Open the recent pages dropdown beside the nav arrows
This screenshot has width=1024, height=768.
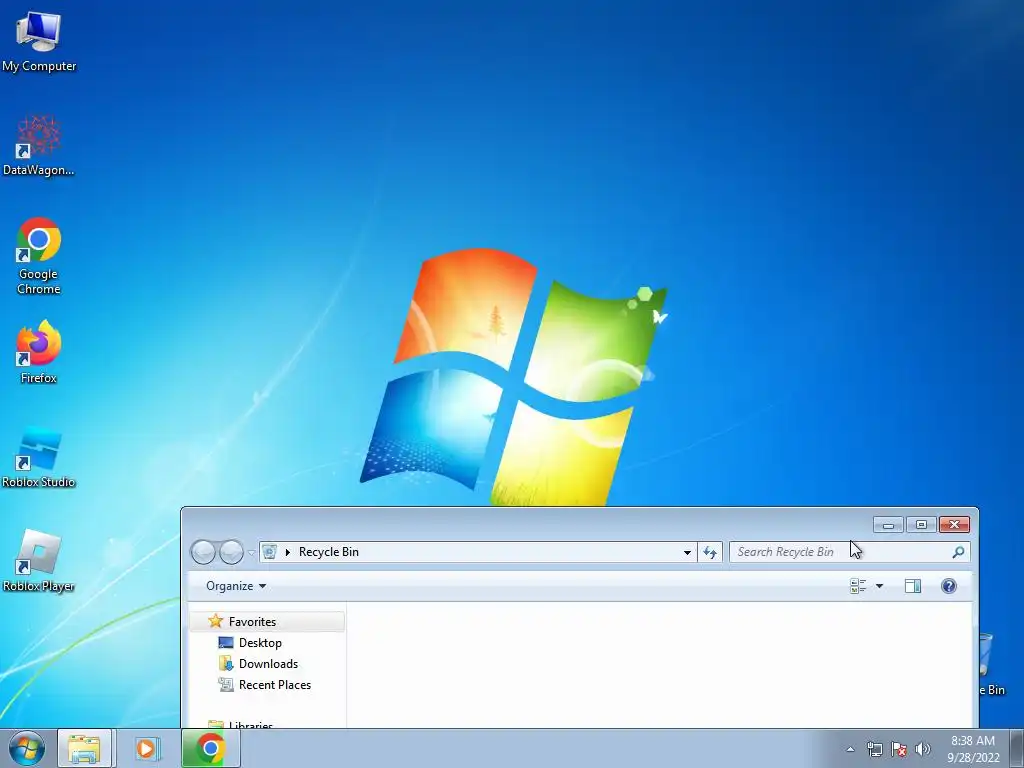[x=251, y=553]
